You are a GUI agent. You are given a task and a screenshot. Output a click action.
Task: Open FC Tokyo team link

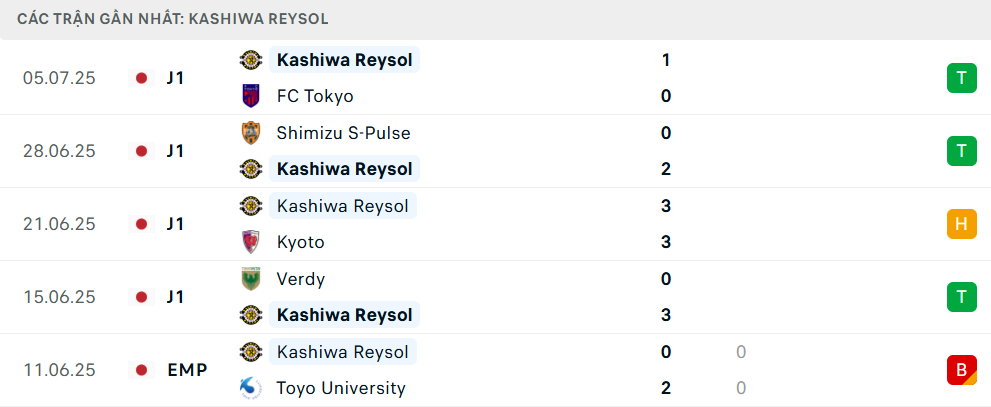(315, 96)
